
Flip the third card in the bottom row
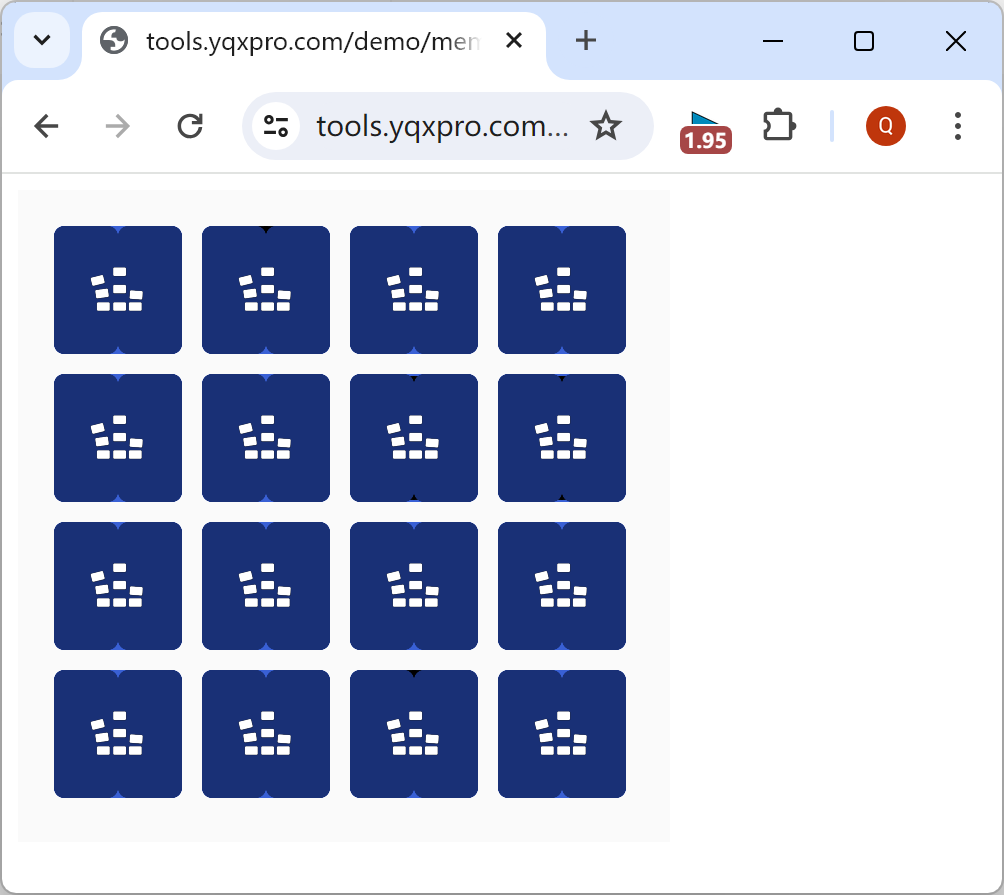click(x=414, y=734)
